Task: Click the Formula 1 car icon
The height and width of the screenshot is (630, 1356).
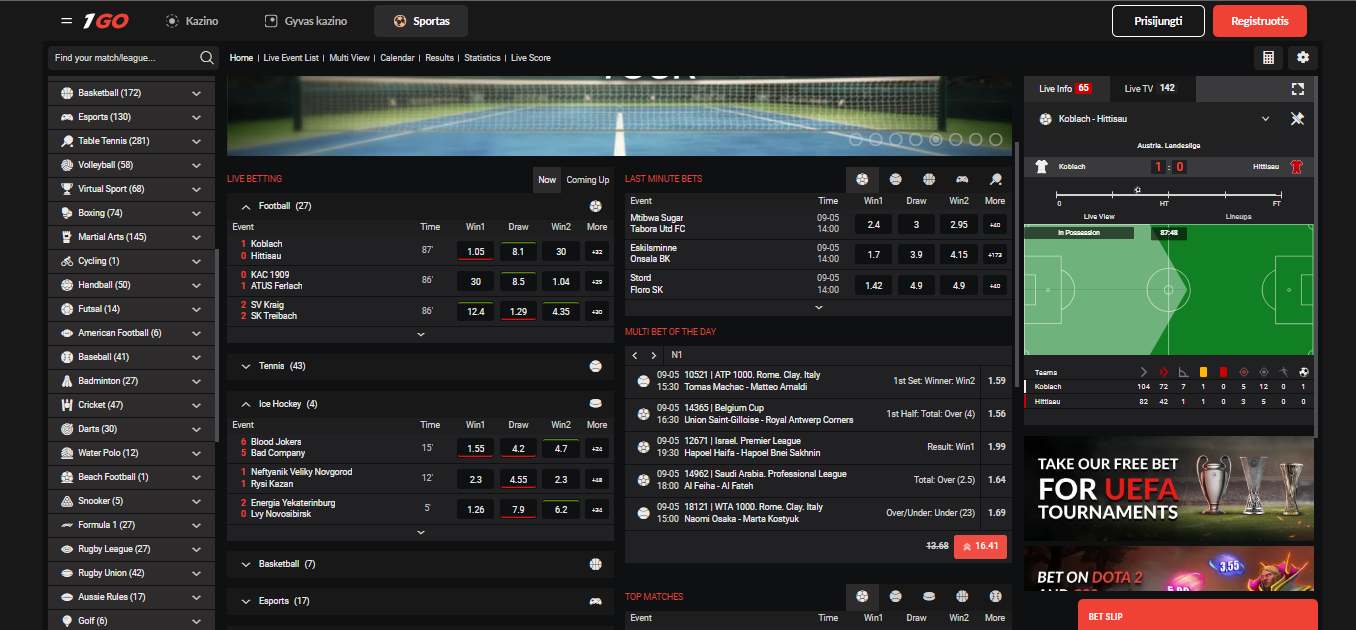Action: click(67, 525)
